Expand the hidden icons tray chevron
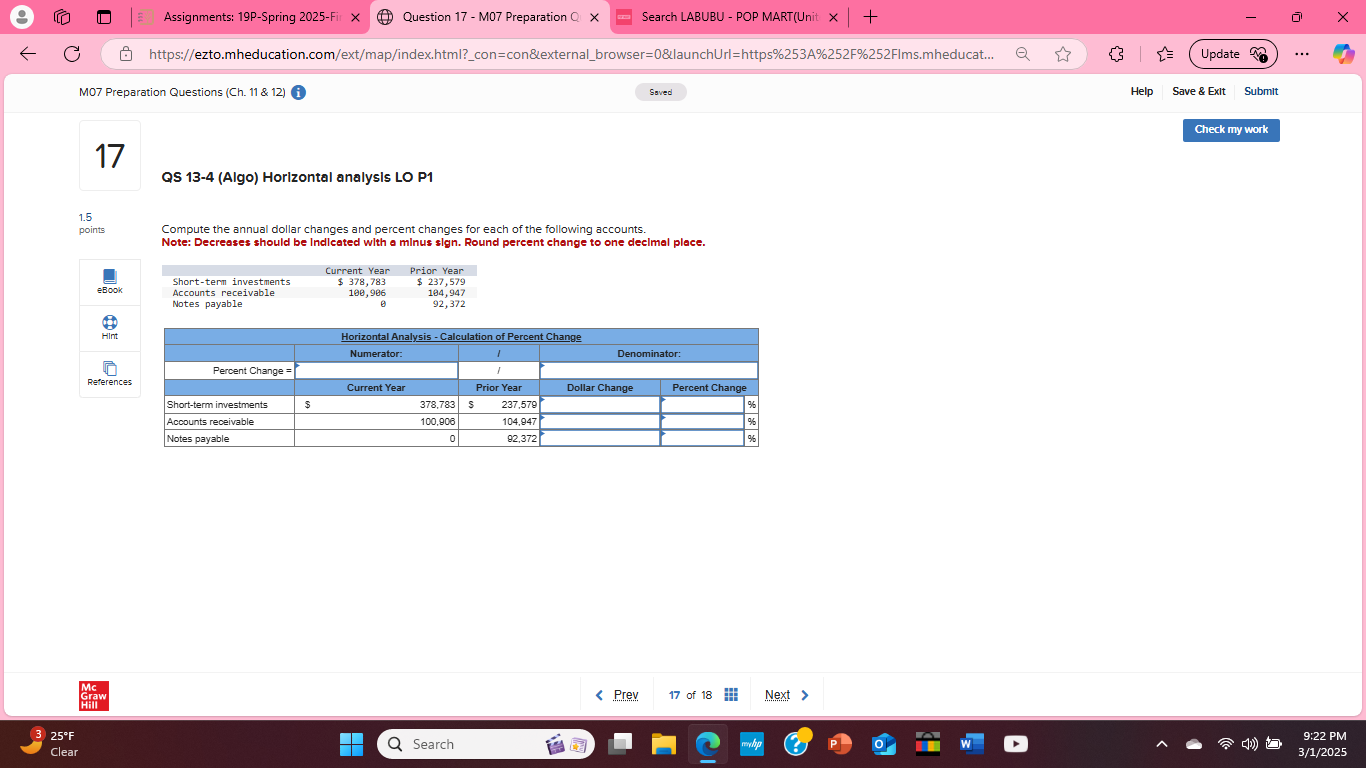 click(1162, 744)
